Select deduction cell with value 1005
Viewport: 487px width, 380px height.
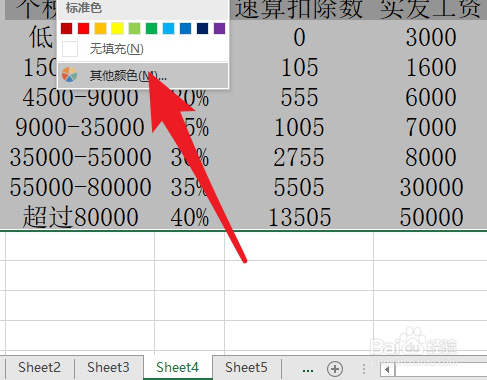click(x=299, y=127)
